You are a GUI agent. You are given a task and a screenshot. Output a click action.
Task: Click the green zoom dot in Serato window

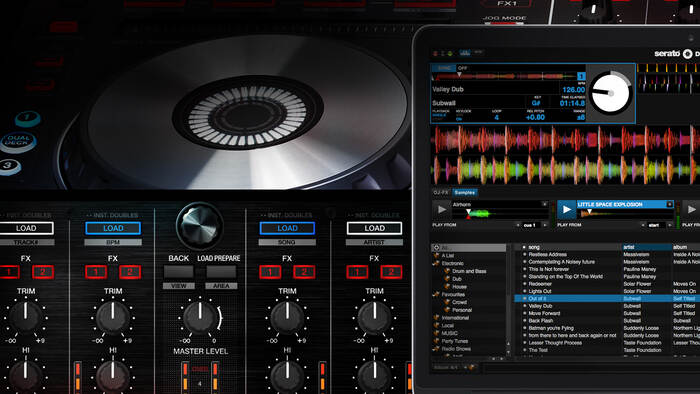tap(450, 54)
